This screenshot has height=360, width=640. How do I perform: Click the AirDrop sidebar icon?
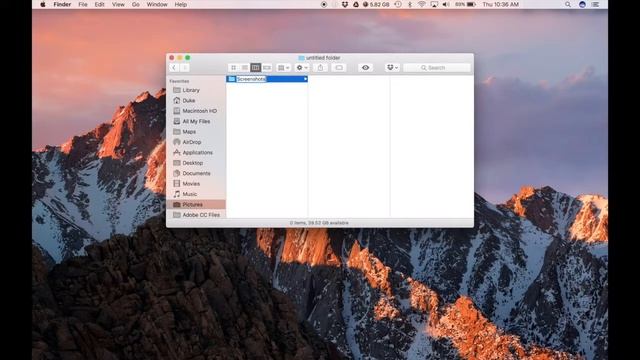177,142
